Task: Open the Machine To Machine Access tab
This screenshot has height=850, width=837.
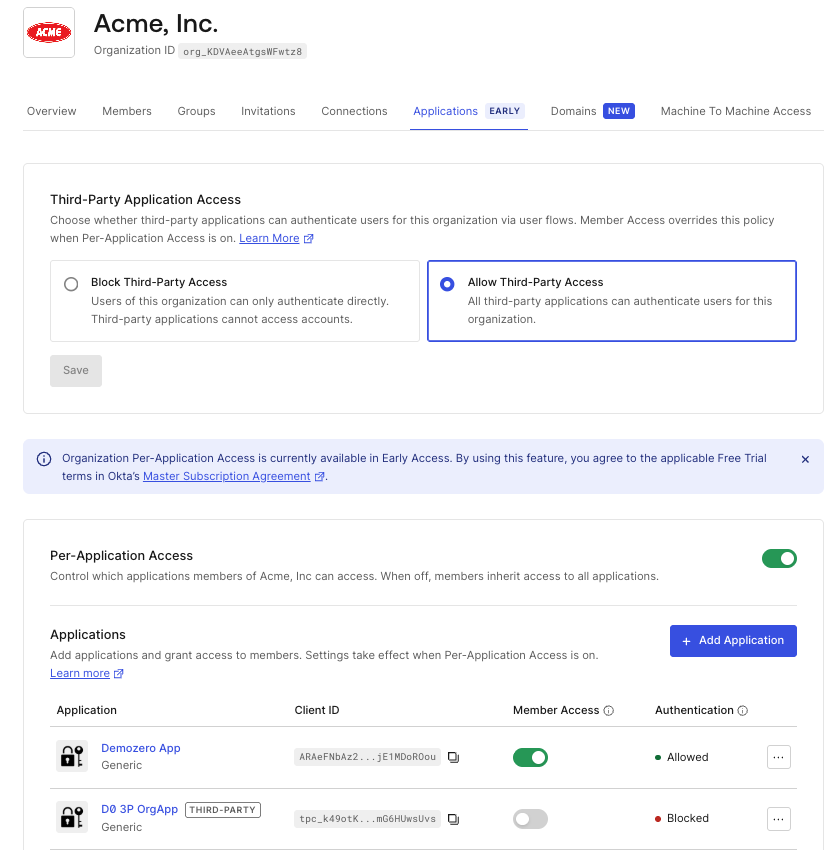Action: pos(736,111)
